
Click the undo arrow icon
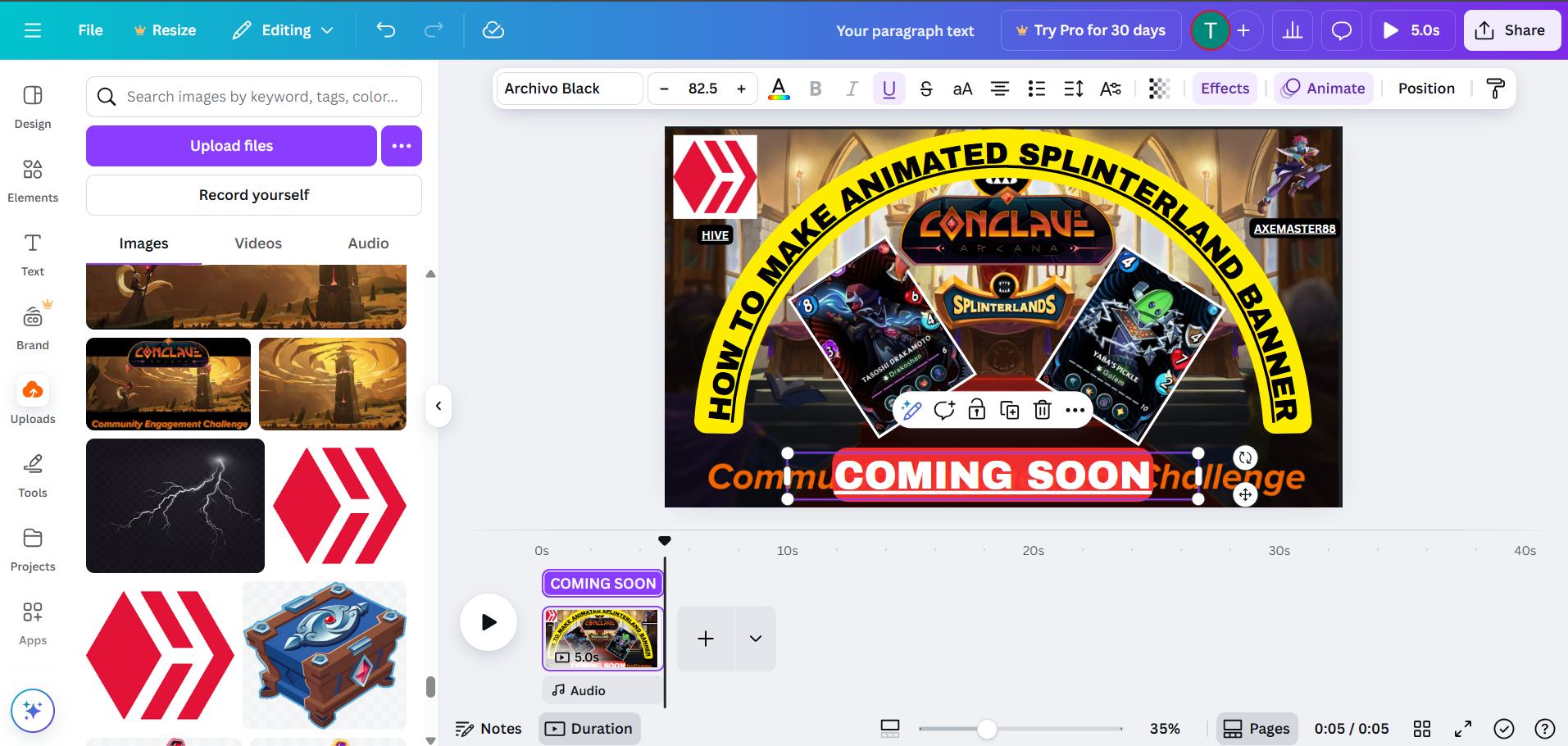386,30
